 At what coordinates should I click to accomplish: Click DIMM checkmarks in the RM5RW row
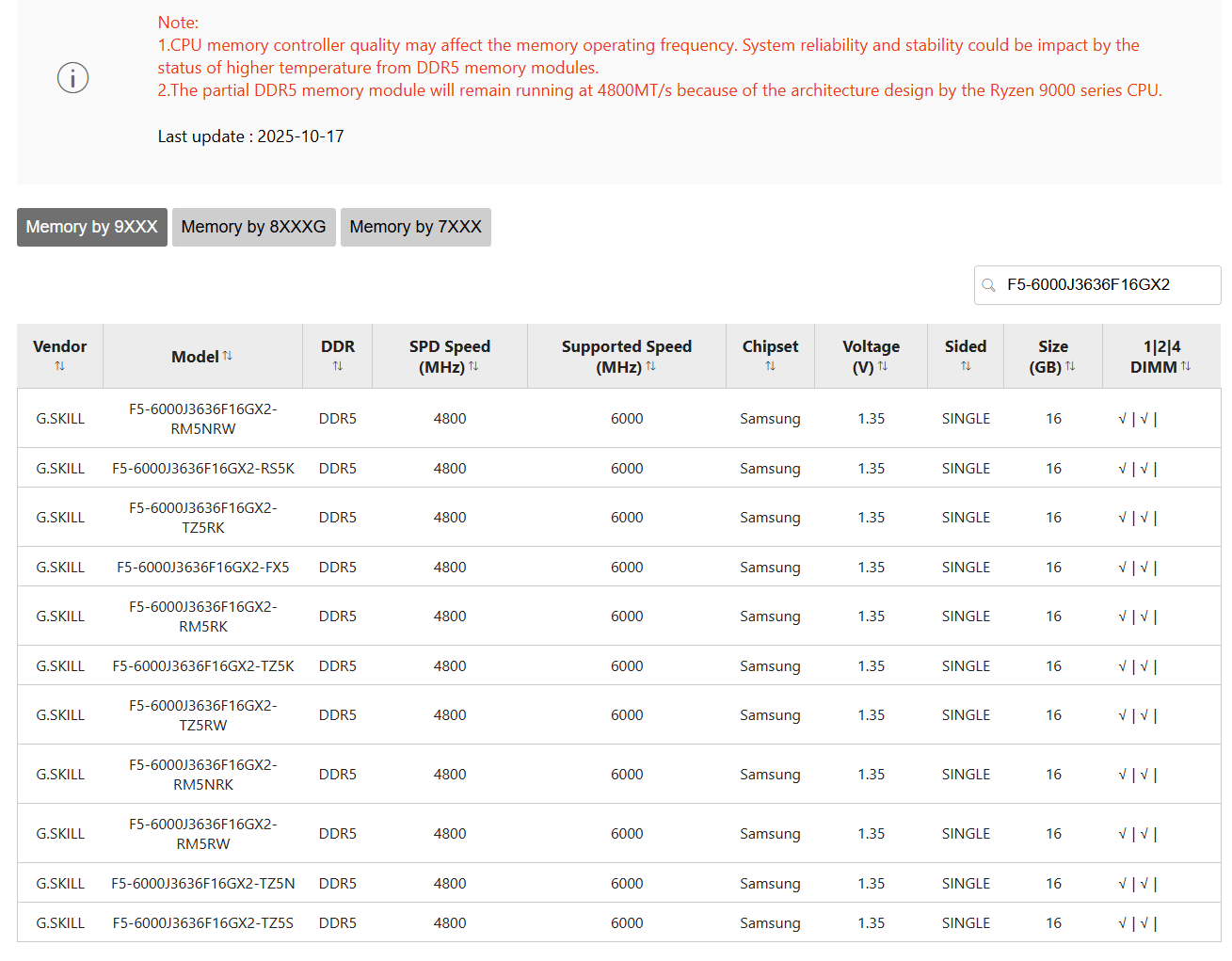[x=1138, y=834]
